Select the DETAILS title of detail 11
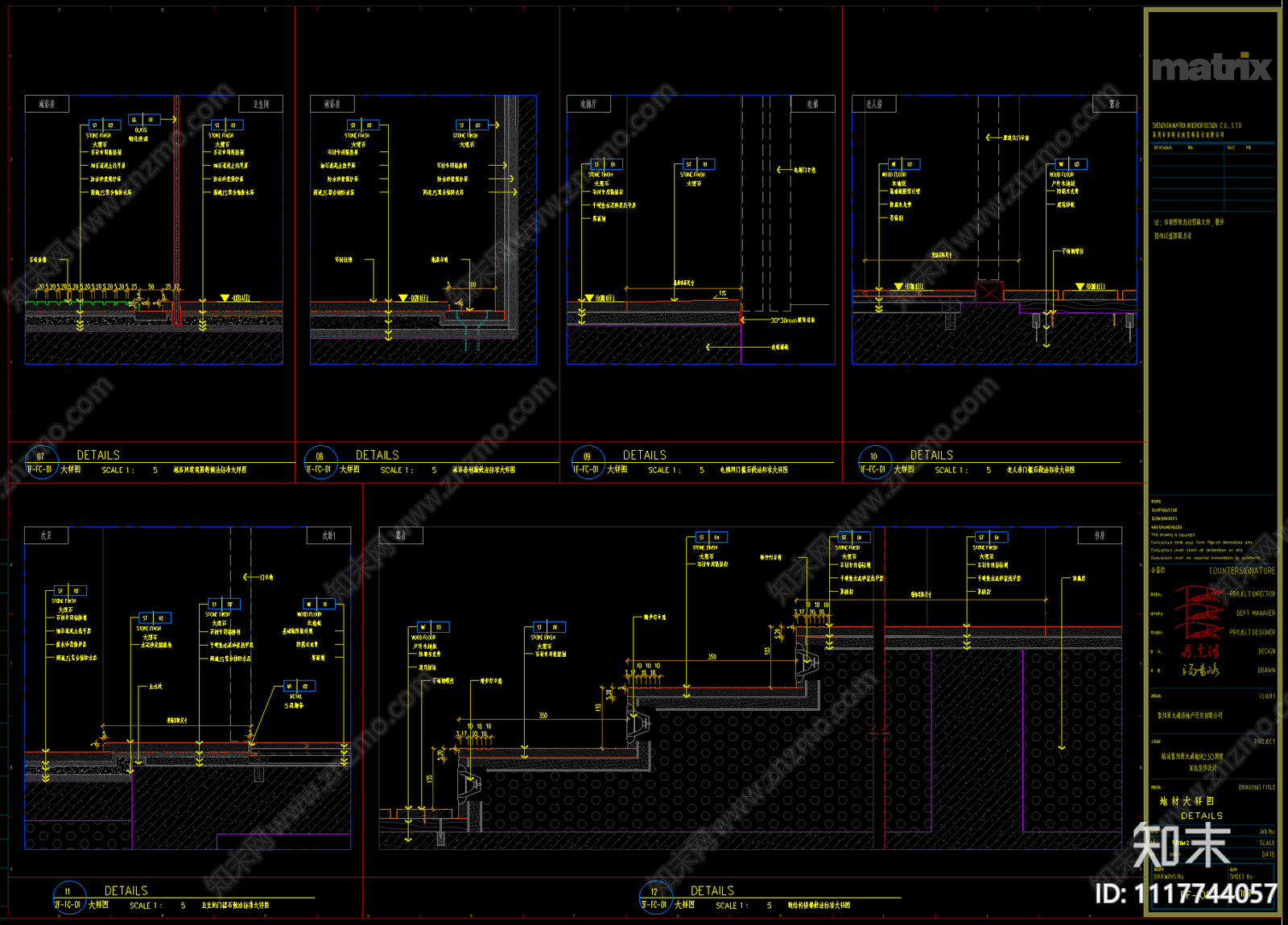The height and width of the screenshot is (925, 1288). point(126,890)
